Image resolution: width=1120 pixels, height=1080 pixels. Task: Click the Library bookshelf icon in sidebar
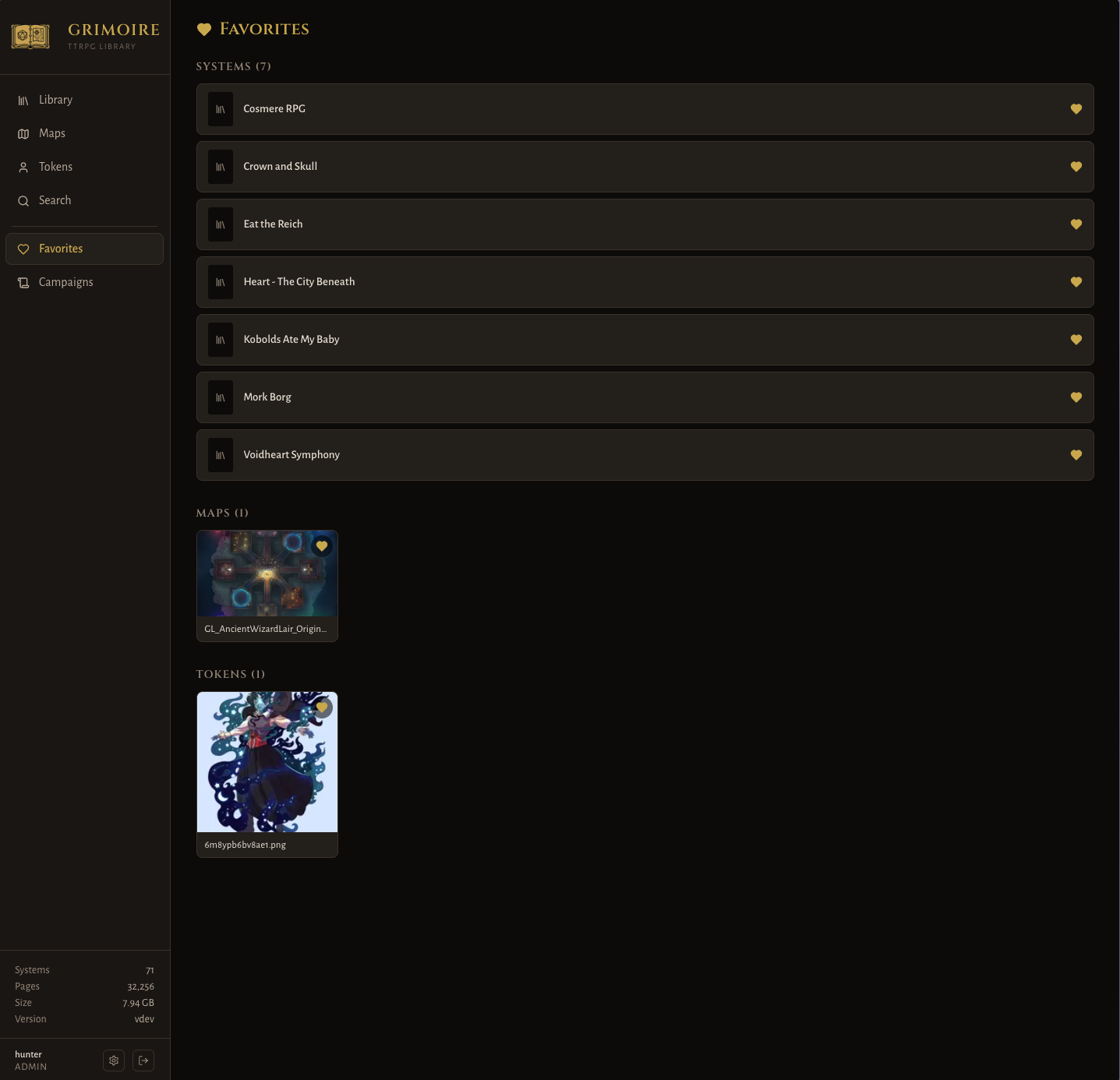tap(23, 101)
